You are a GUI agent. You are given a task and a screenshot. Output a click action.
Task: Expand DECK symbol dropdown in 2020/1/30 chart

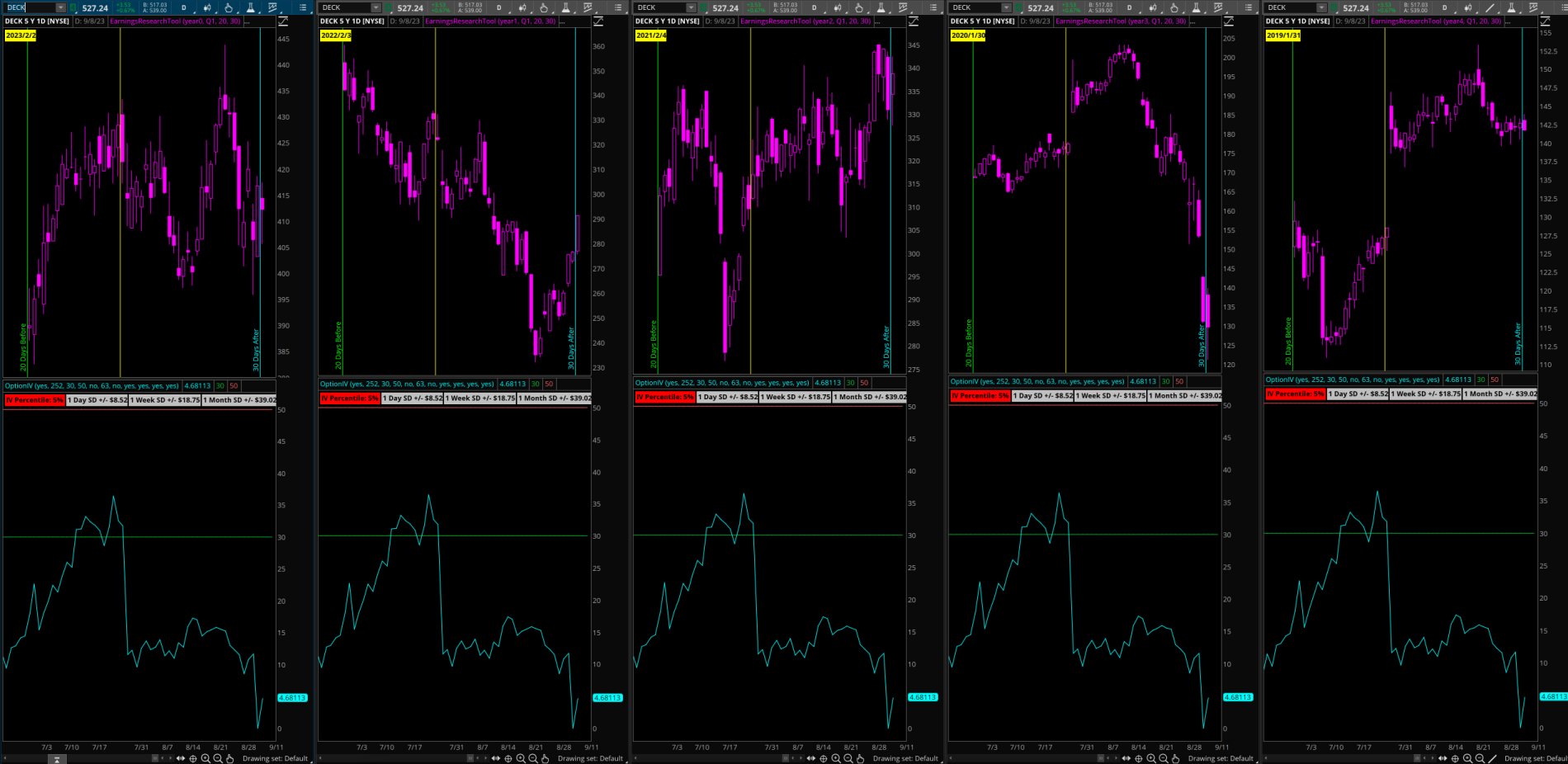click(x=1006, y=7)
